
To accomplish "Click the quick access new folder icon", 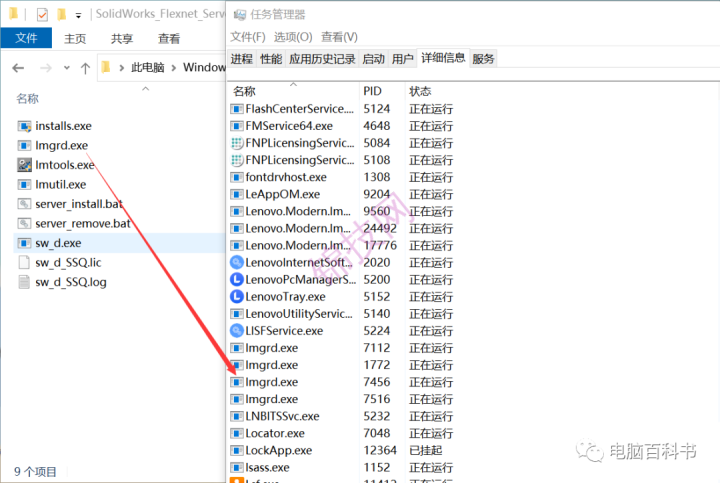I will [x=61, y=15].
